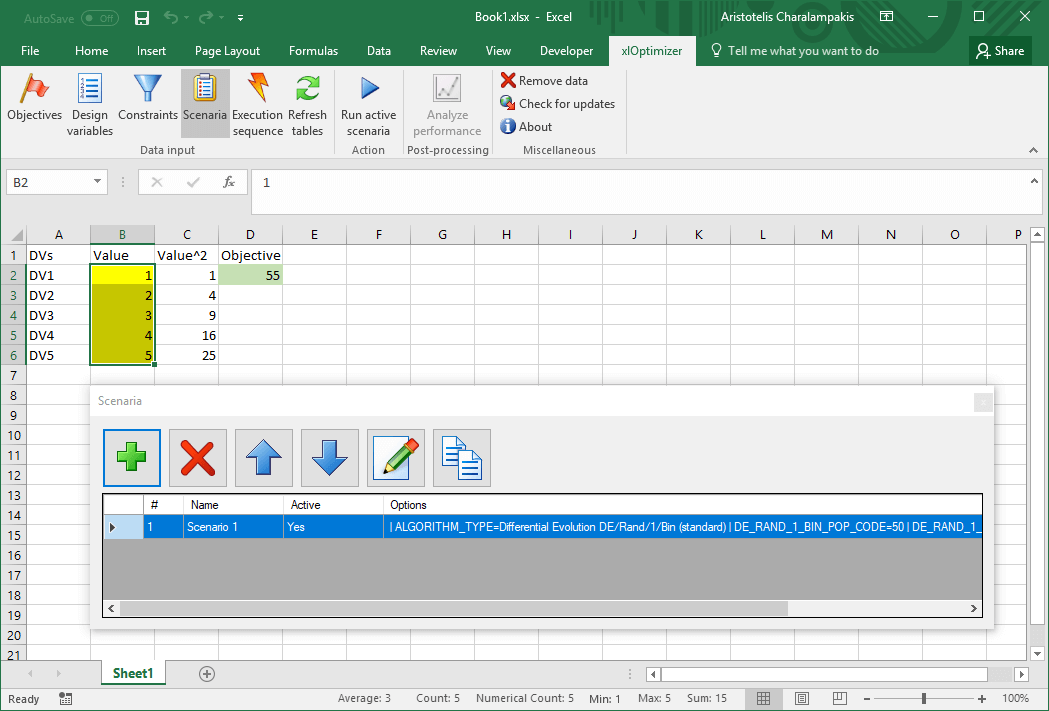Delete scenario with red X button

coord(198,458)
